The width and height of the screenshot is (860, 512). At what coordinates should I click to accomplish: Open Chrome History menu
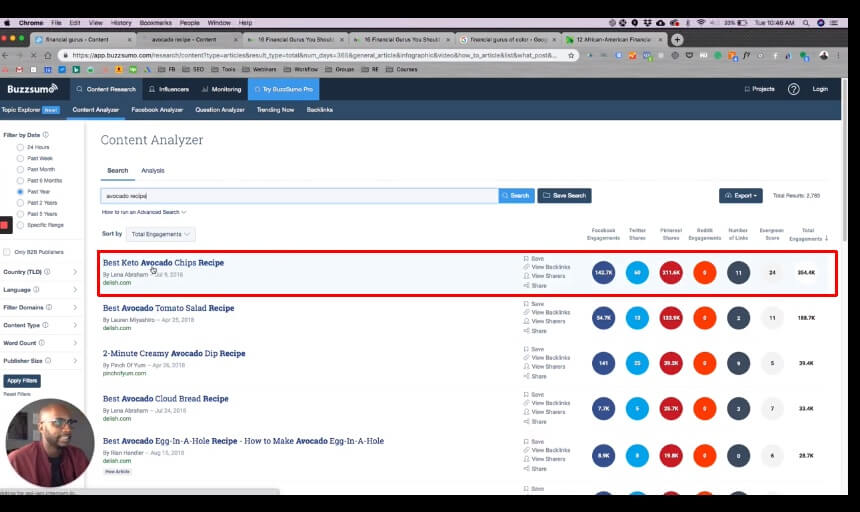pos(121,23)
